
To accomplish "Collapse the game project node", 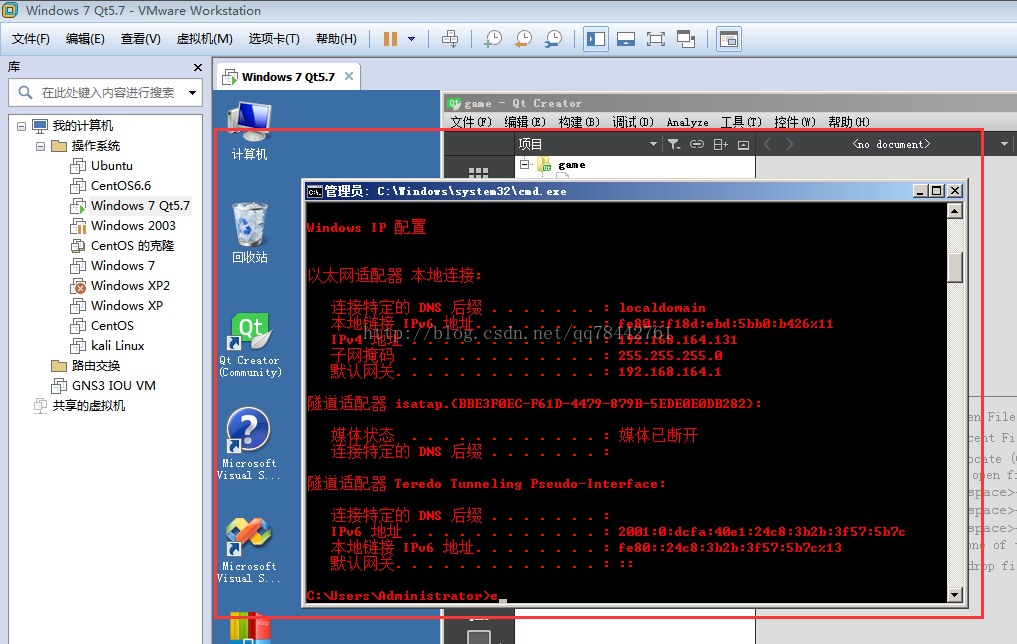I will [524, 164].
